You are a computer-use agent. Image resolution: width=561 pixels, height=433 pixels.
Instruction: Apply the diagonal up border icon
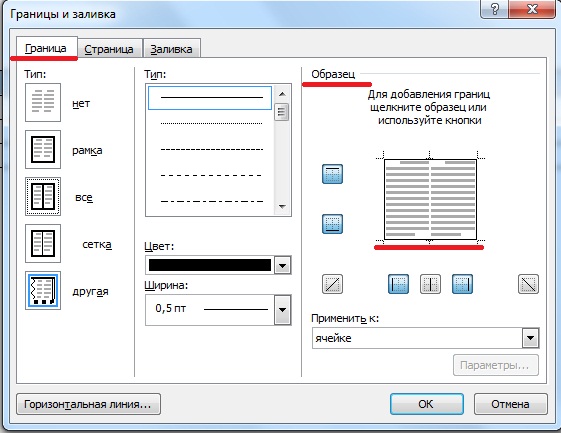tap(332, 284)
